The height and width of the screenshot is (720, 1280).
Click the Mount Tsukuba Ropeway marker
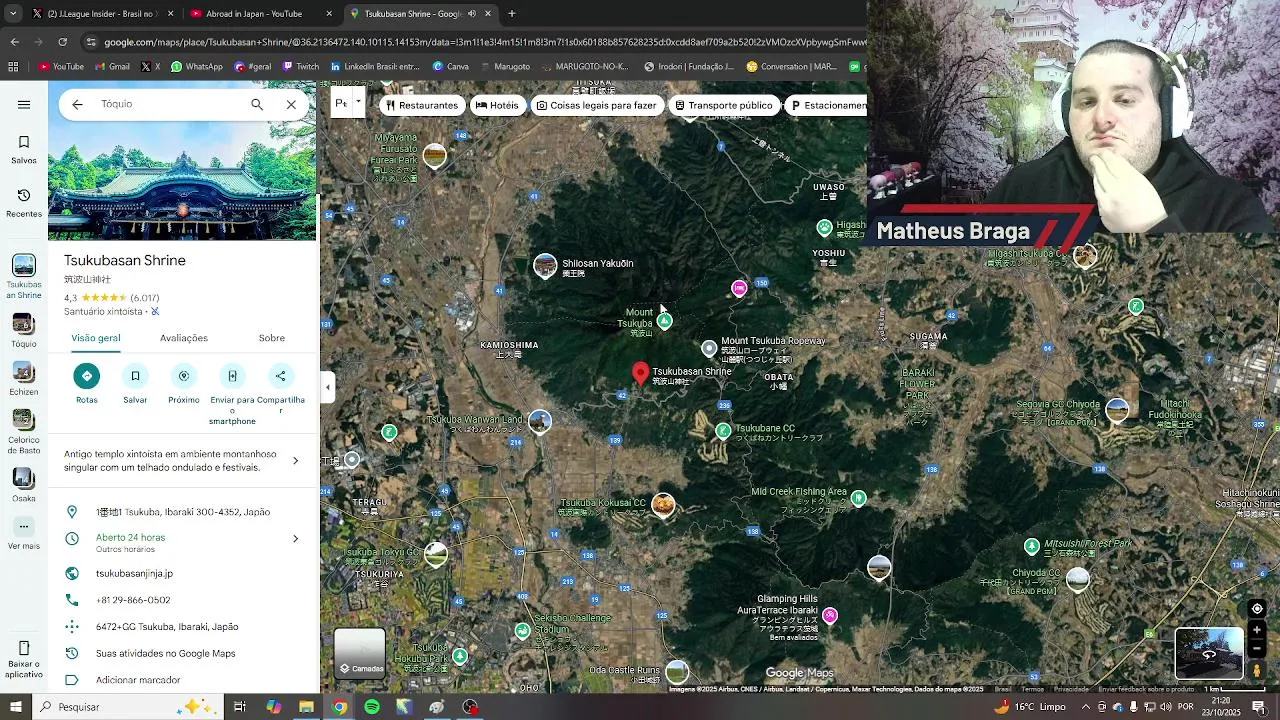coord(709,348)
